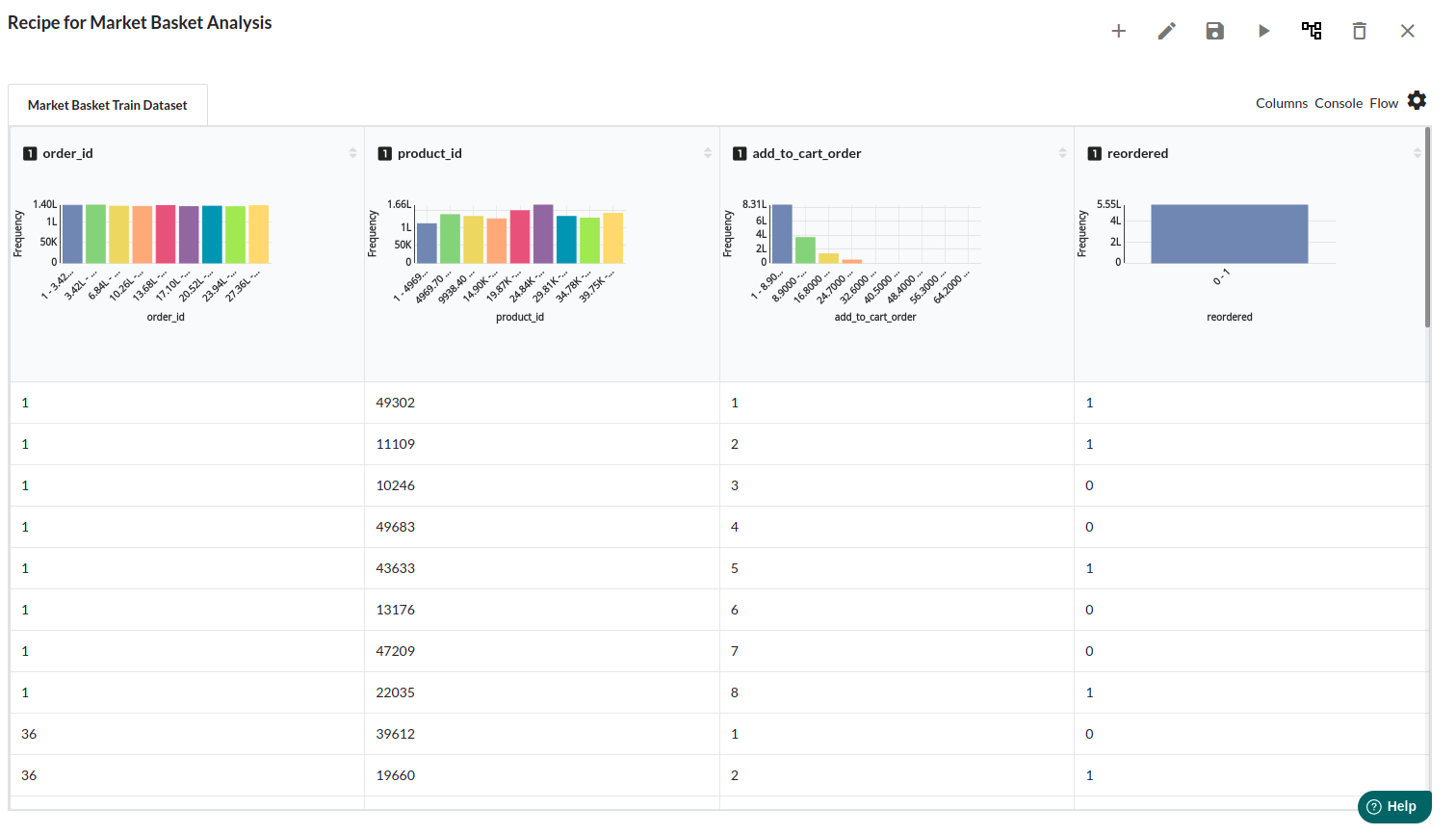This screenshot has height=835, width=1456.
Task: Click the add_to_cart_order column header
Action: [x=807, y=153]
